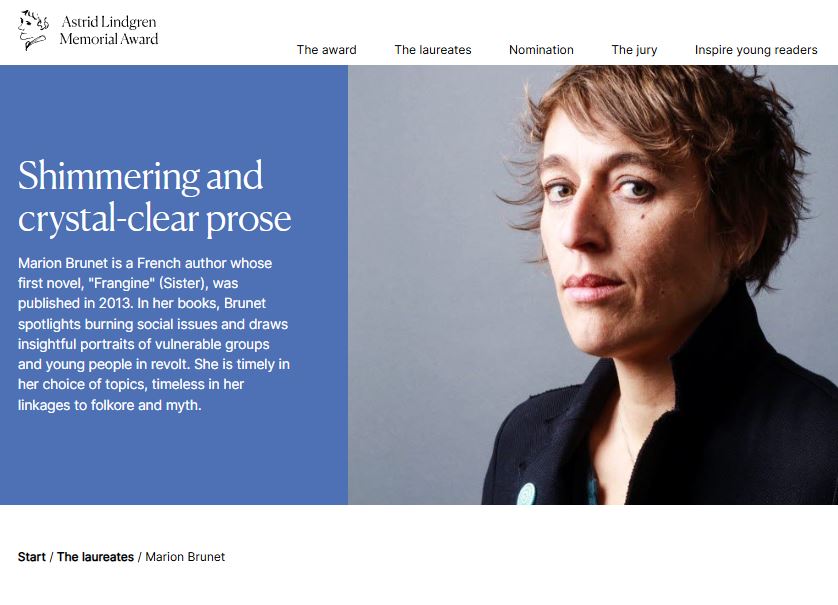
Task: Click the Shimmering and crystal-clear prose heading
Action: click(154, 196)
